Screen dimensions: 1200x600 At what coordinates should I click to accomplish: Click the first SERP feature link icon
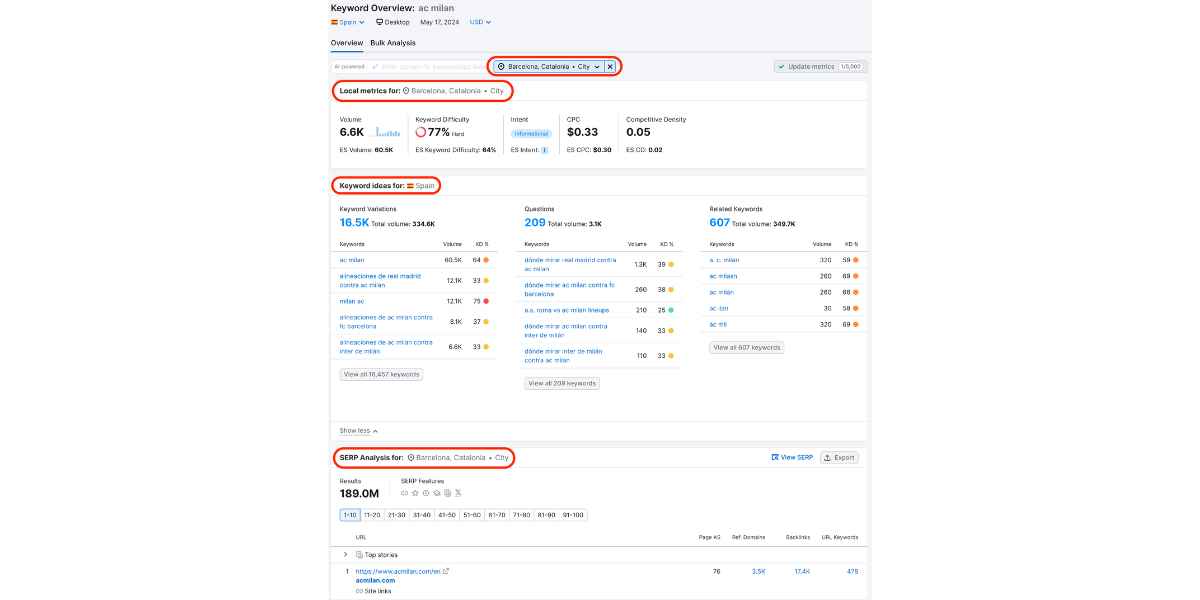click(405, 493)
